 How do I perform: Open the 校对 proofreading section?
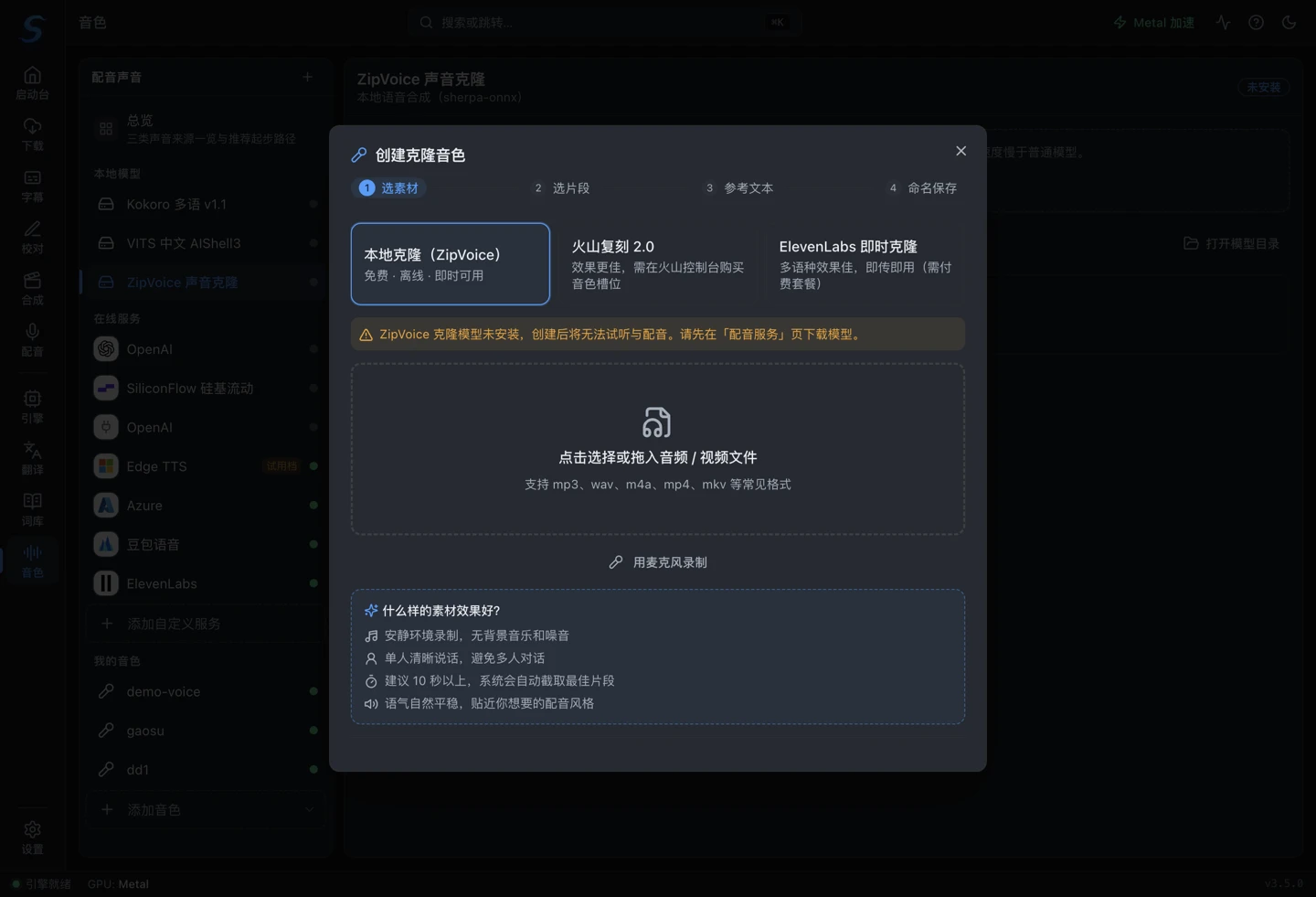[32, 237]
